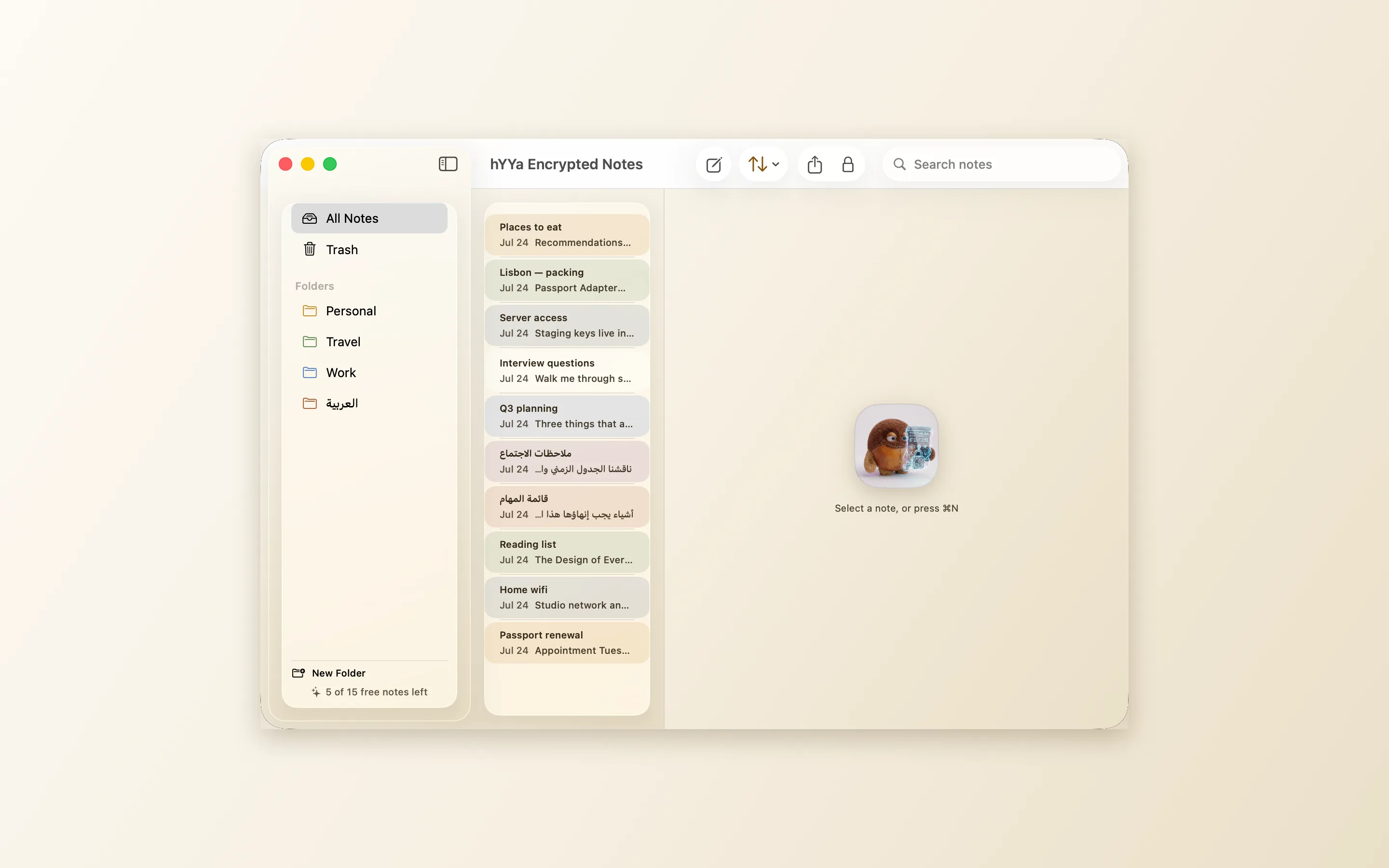This screenshot has width=1389, height=868.
Task: Click the red العربية folder icon
Action: pos(309,404)
